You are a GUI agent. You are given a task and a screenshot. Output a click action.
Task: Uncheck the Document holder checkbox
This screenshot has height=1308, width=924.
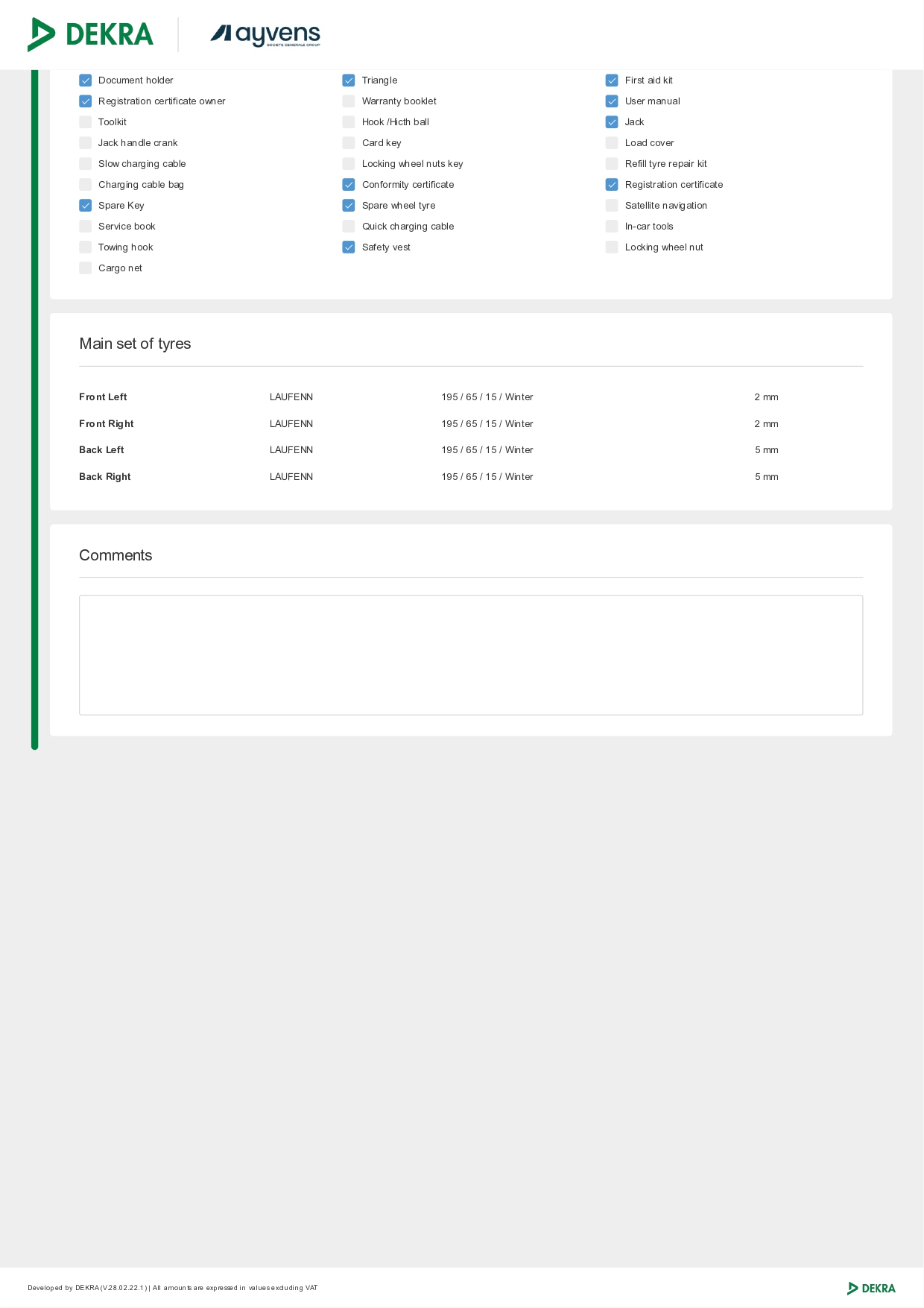pyautogui.click(x=86, y=80)
